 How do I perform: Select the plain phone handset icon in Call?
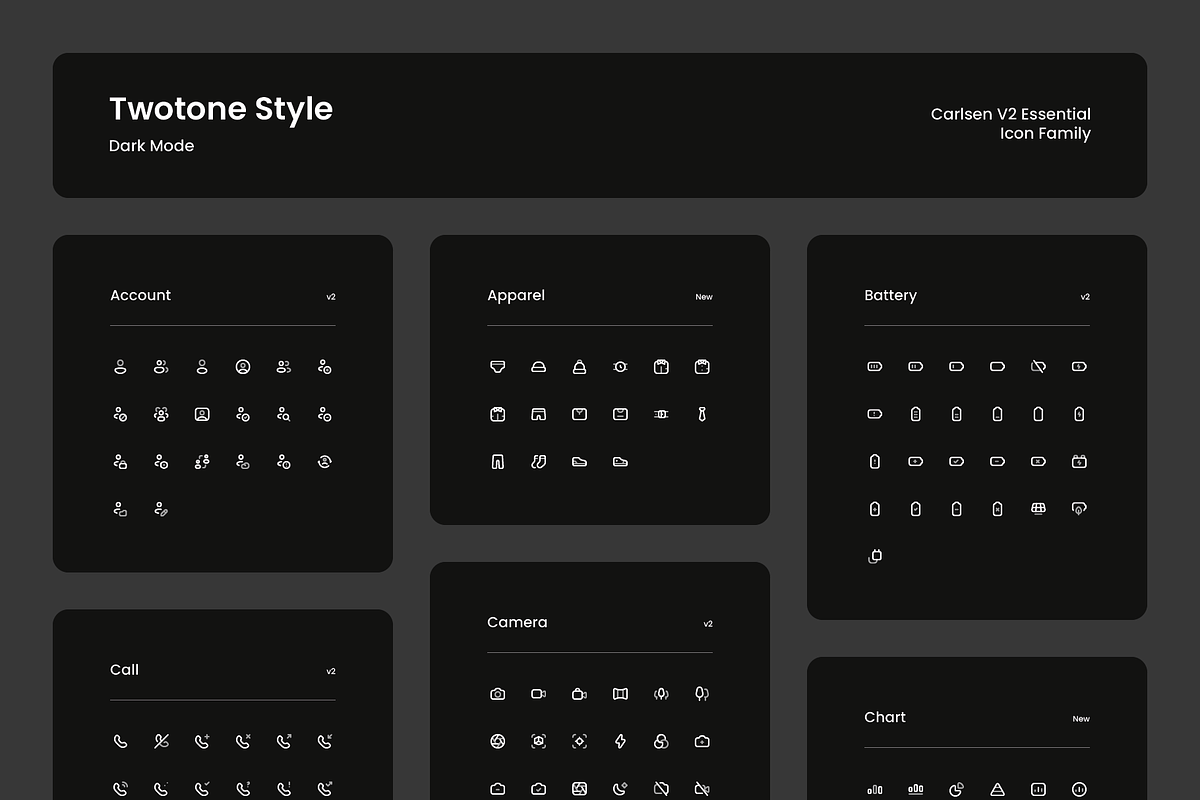(x=120, y=742)
